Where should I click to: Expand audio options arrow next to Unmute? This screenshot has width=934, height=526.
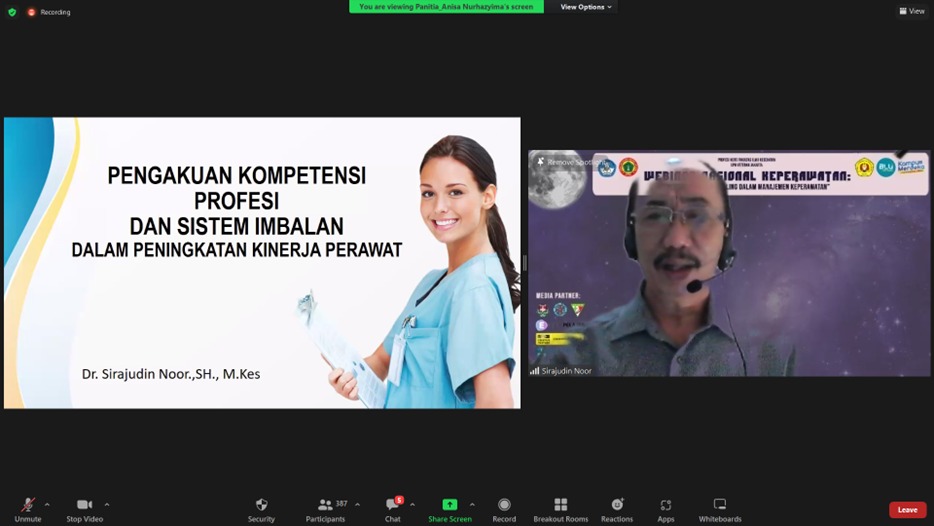click(x=47, y=504)
